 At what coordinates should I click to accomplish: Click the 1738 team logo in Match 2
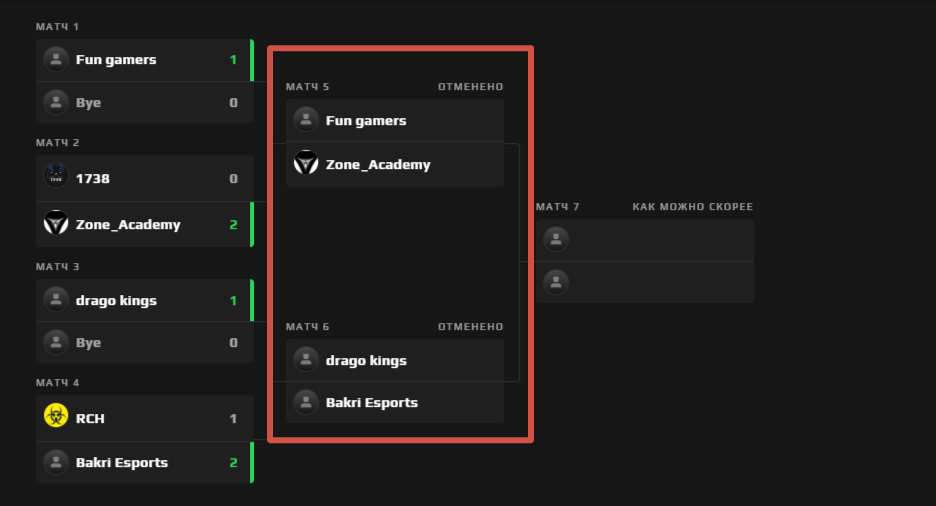tap(56, 177)
